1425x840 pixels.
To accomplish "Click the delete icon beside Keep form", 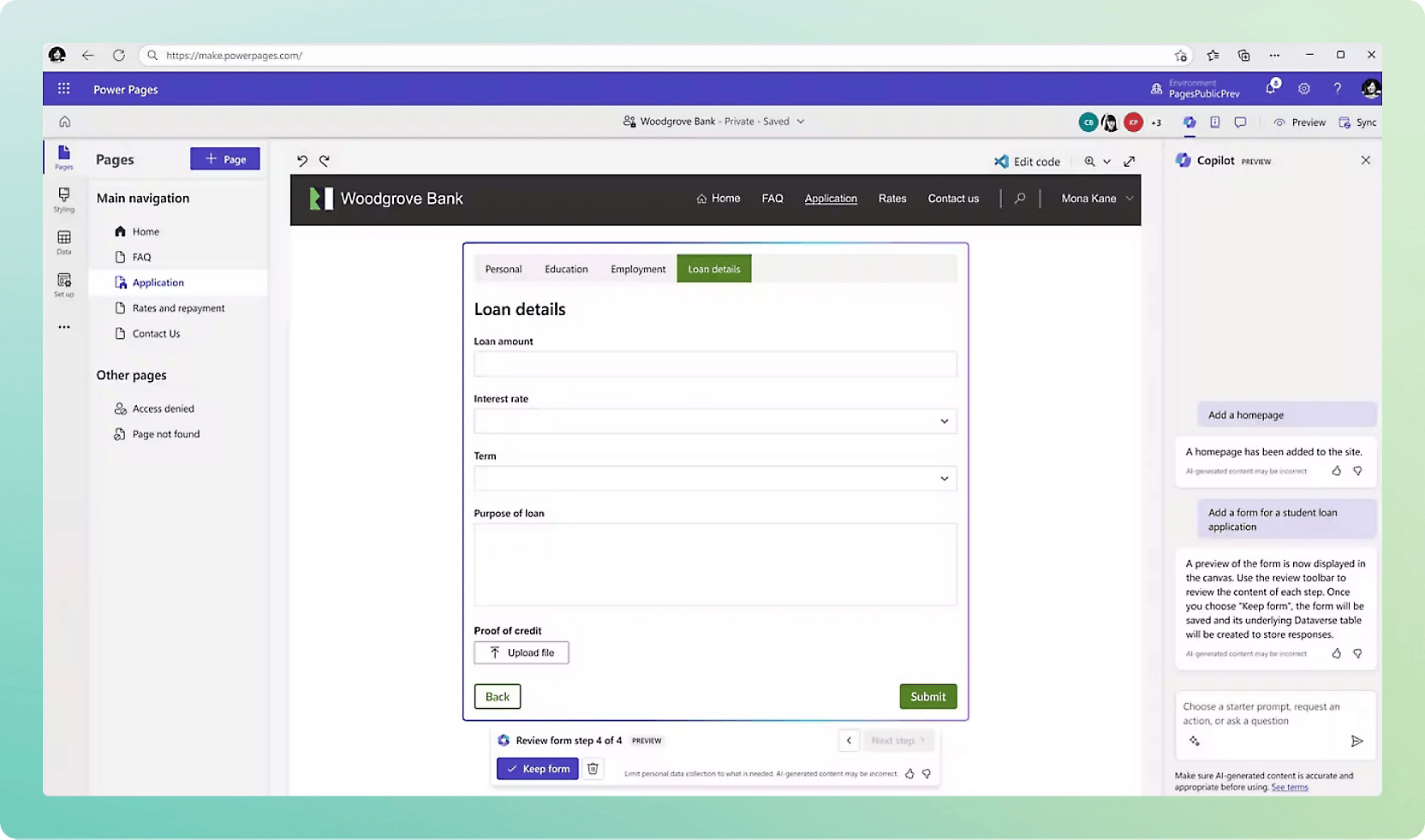I will coord(593,768).
